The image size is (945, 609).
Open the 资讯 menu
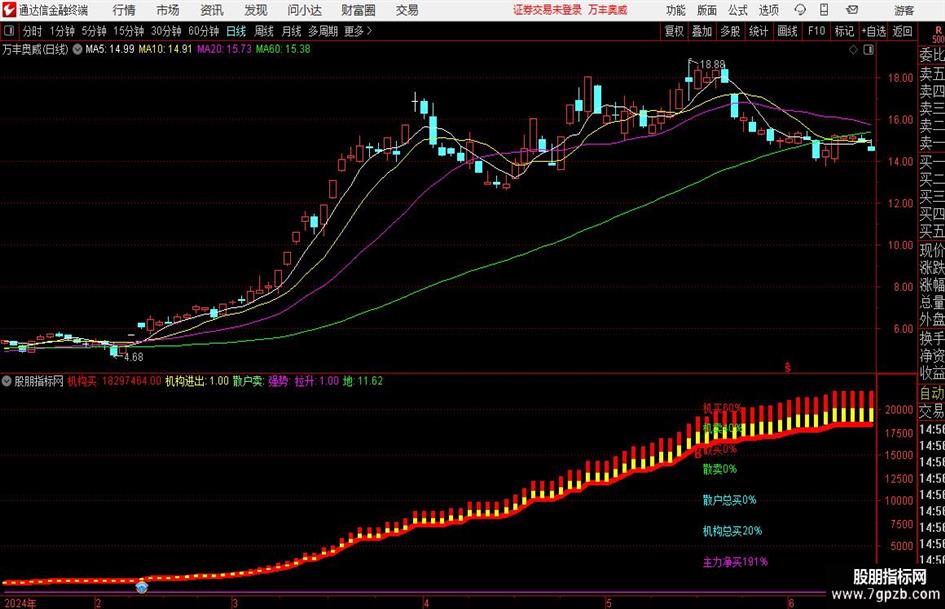(212, 10)
